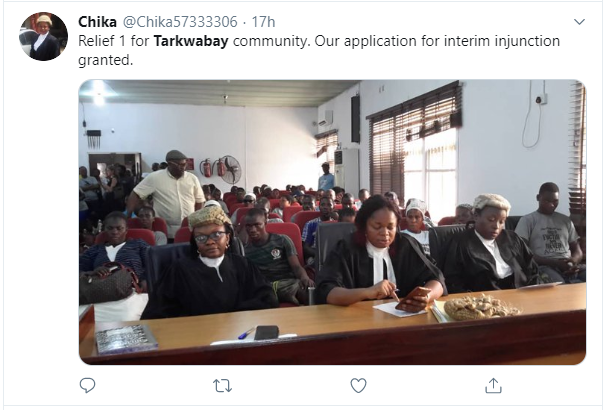
Task: Click the tweet text about interim injunction
Action: coord(319,50)
